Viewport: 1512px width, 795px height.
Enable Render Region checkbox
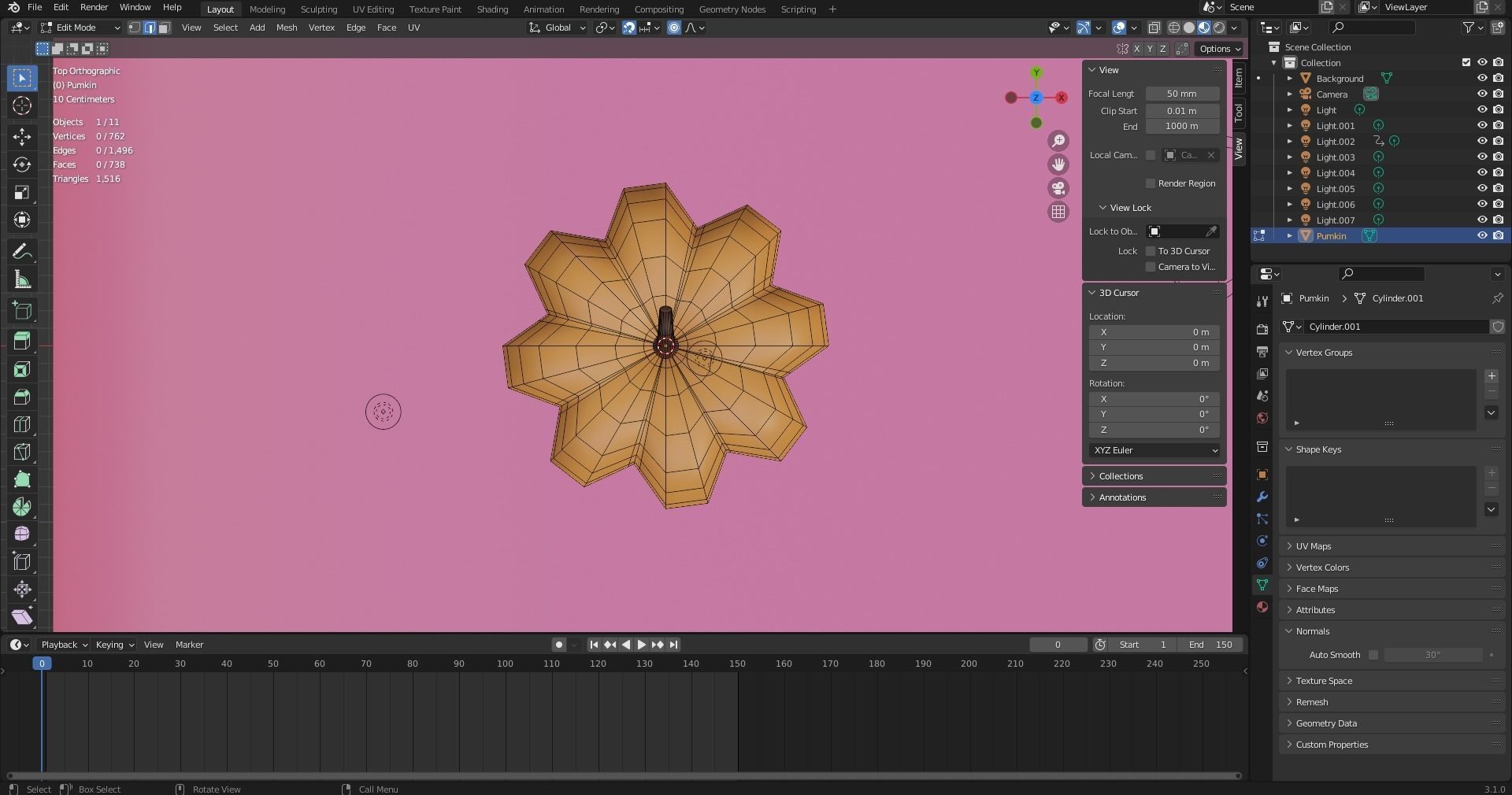[x=1151, y=183]
